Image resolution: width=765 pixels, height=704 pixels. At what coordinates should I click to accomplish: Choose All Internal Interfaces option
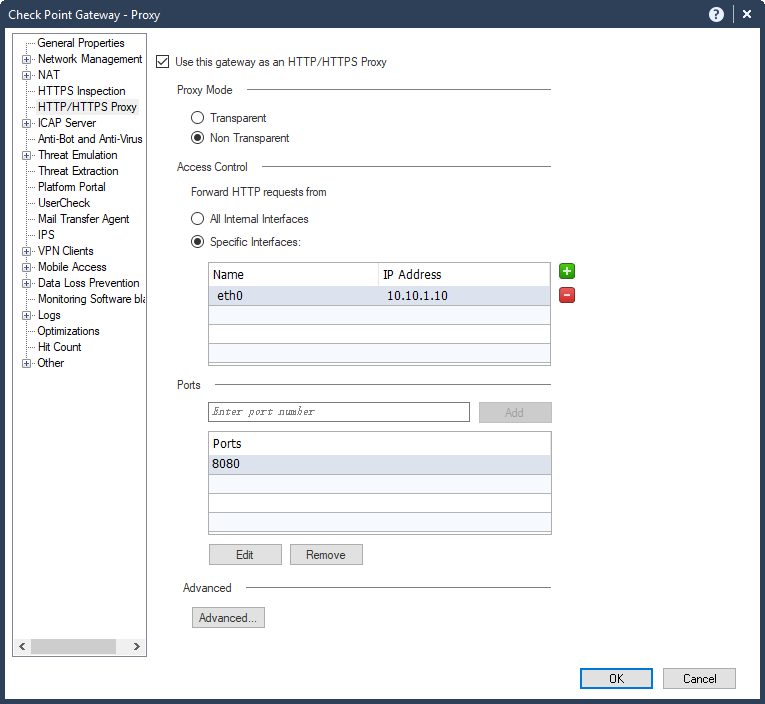[x=197, y=219]
